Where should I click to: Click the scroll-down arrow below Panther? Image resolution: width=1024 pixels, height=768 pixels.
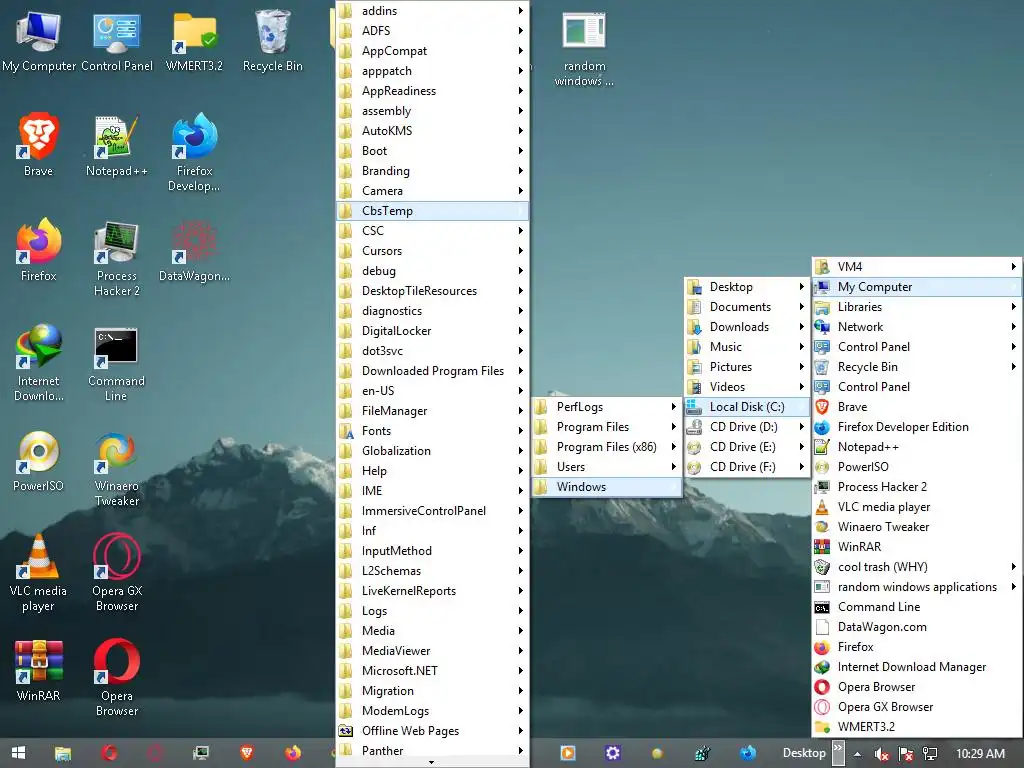(x=432, y=762)
